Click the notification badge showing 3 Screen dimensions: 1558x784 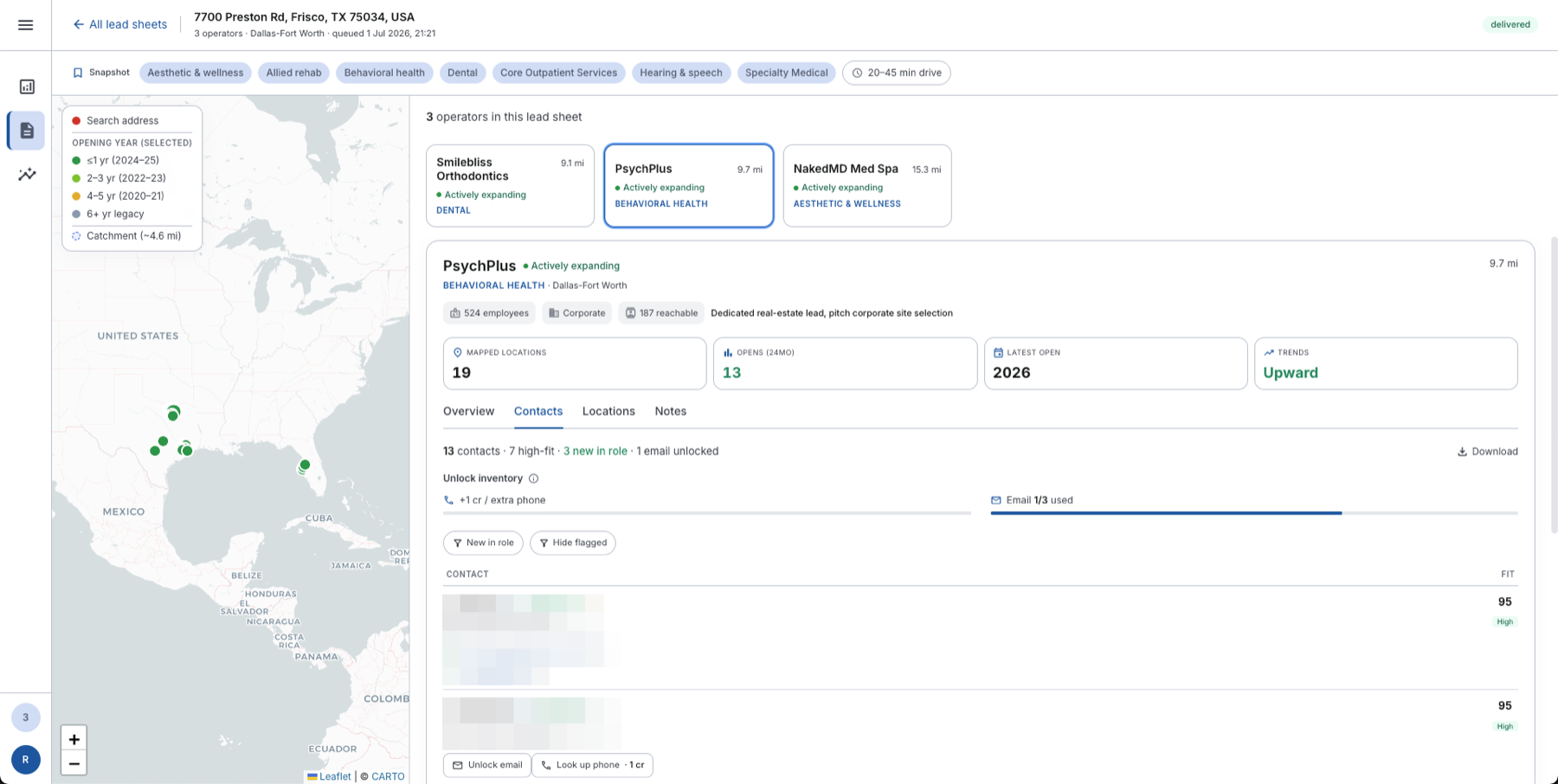tap(26, 717)
